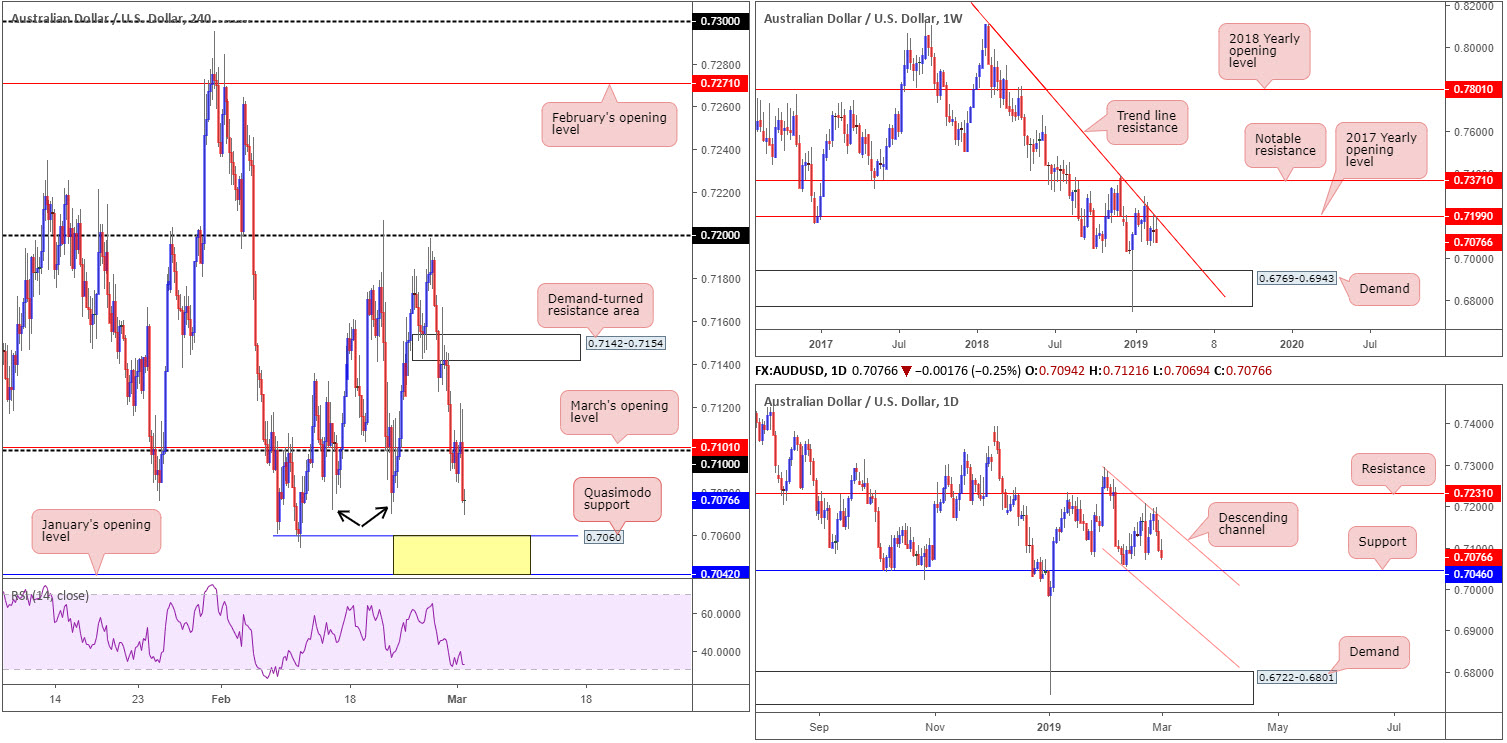Select the Demand-turned resistance area callout
Image resolution: width=1507 pixels, height=743 pixels.
click(595, 305)
